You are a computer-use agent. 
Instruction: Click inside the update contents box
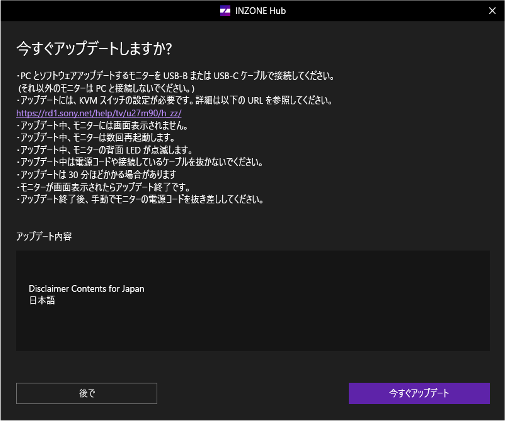coord(253,301)
